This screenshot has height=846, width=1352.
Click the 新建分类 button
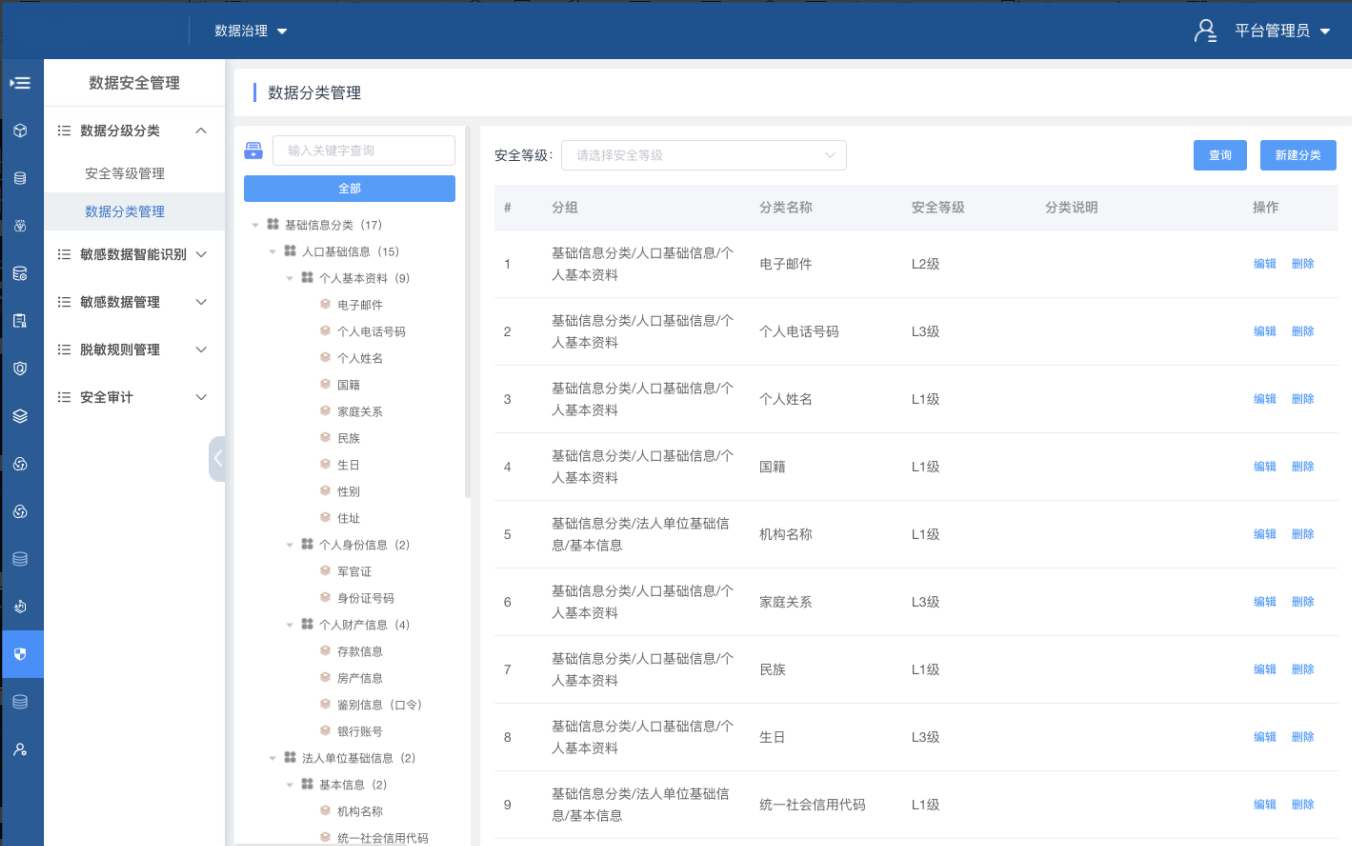tap(1298, 155)
